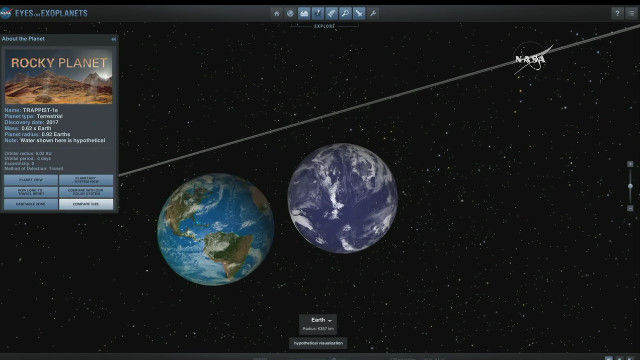Click the NASA logo in header
The image size is (640, 360).
(x=6, y=13)
